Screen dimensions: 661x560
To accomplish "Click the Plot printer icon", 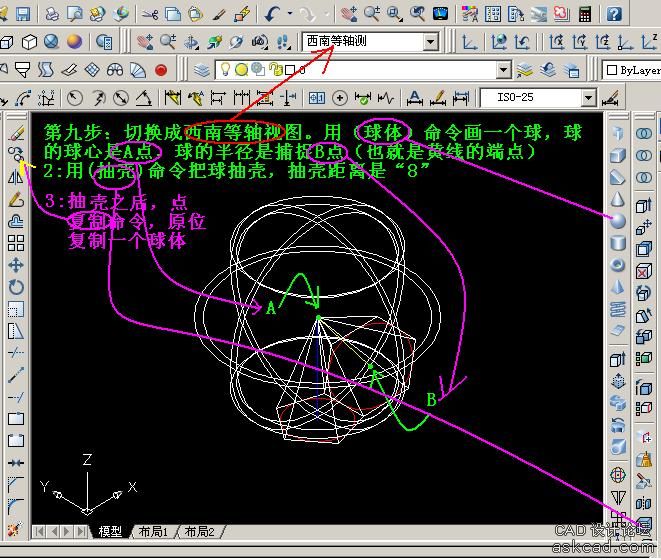I will tap(52, 14).
